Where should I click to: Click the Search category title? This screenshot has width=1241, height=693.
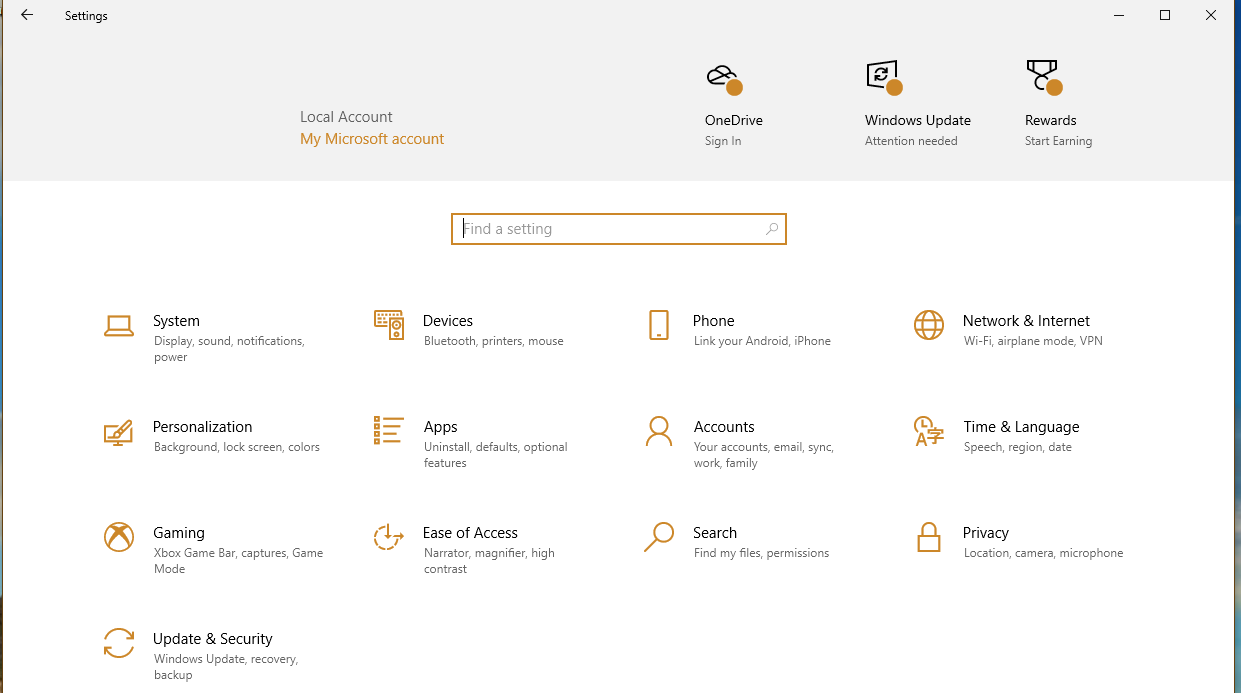pyautogui.click(x=715, y=533)
